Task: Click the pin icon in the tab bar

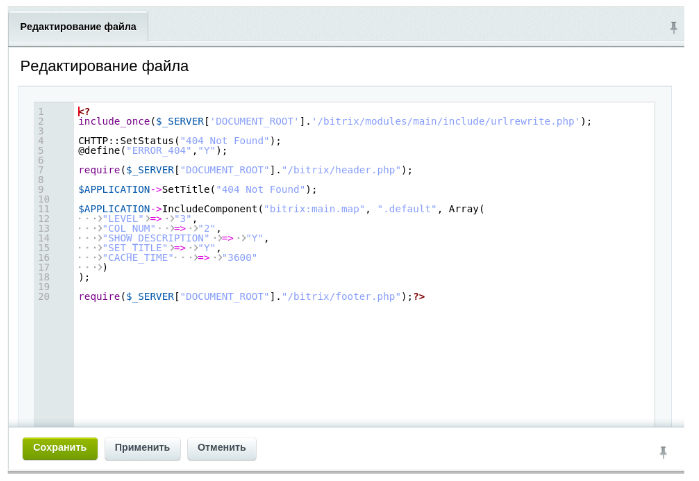Action: coord(673,27)
